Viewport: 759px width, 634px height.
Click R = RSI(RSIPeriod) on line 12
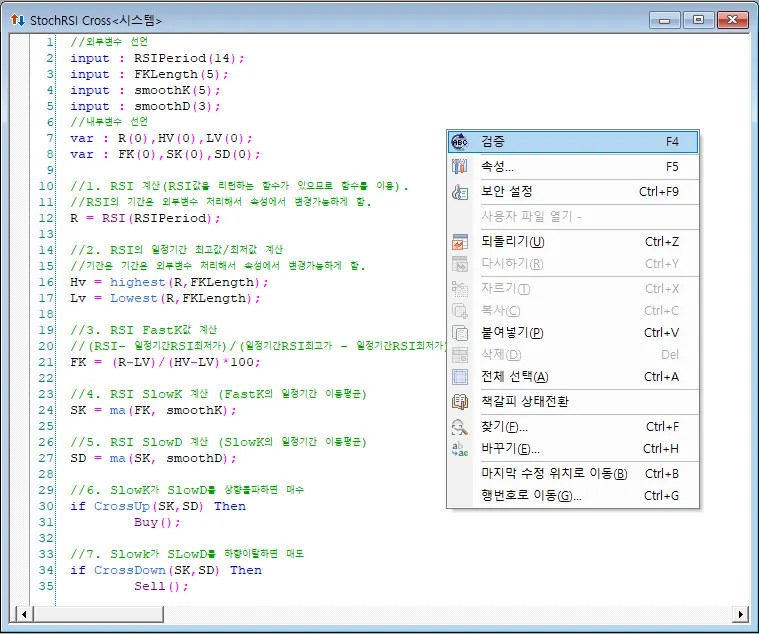click(145, 218)
